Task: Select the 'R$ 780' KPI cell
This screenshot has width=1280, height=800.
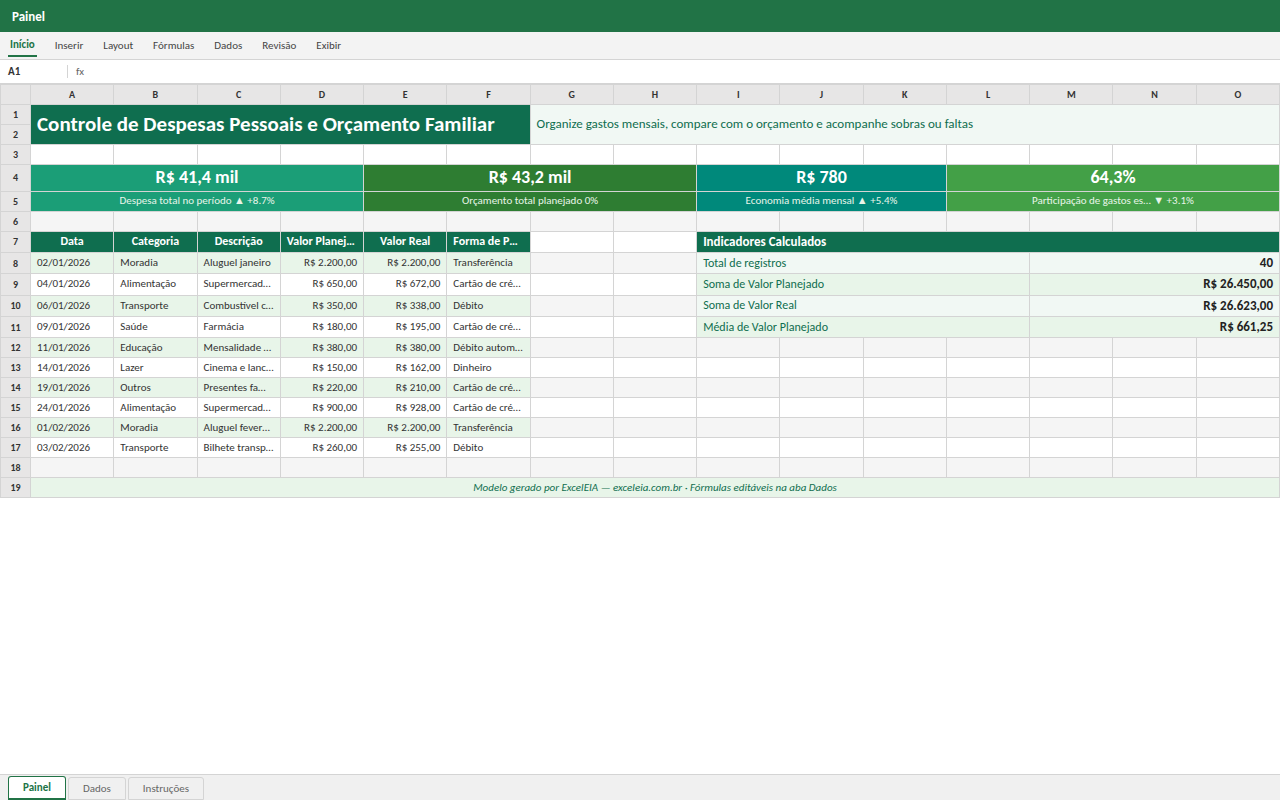Action: tap(822, 178)
